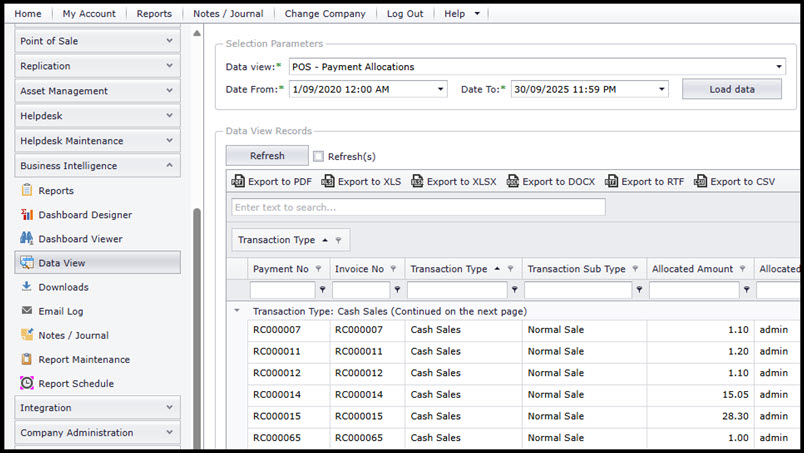Click the Export to PDF icon
The width and height of the screenshot is (804, 453).
click(238, 182)
